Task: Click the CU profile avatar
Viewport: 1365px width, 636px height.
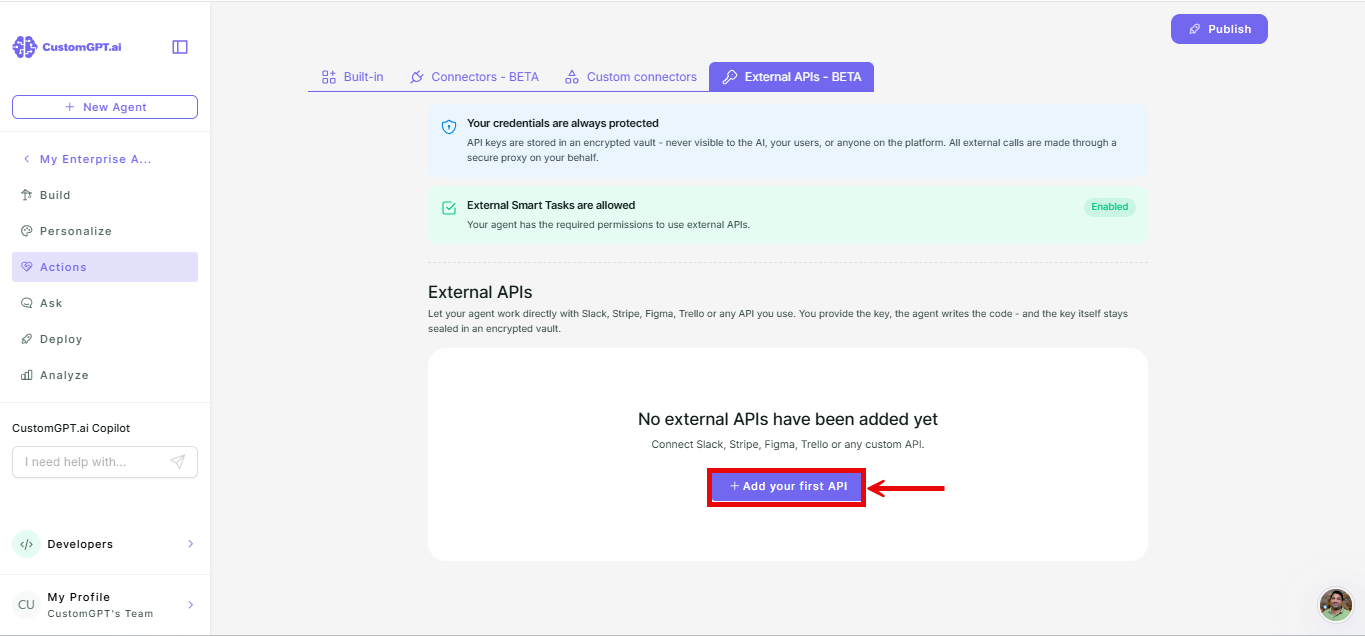Action: 26,605
